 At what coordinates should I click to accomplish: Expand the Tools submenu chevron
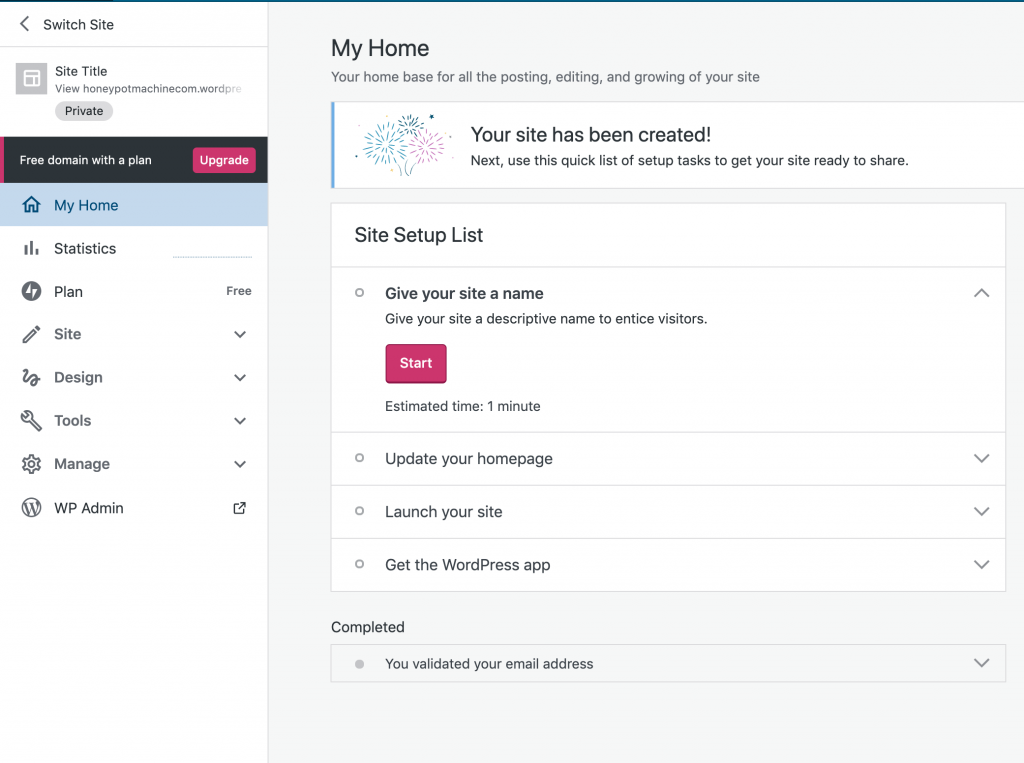coord(240,421)
